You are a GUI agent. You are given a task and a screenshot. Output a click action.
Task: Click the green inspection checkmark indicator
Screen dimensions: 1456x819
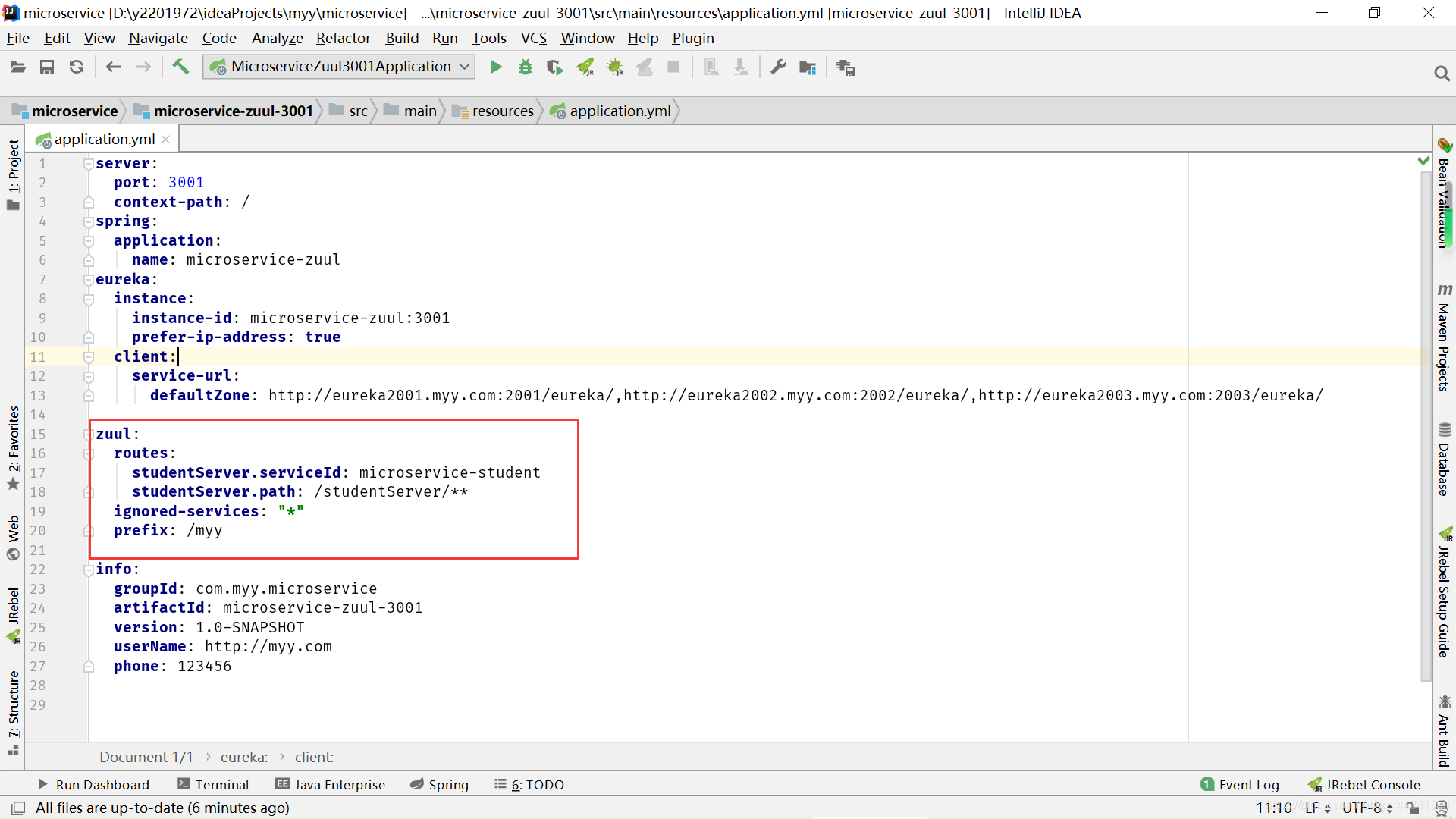(1423, 161)
